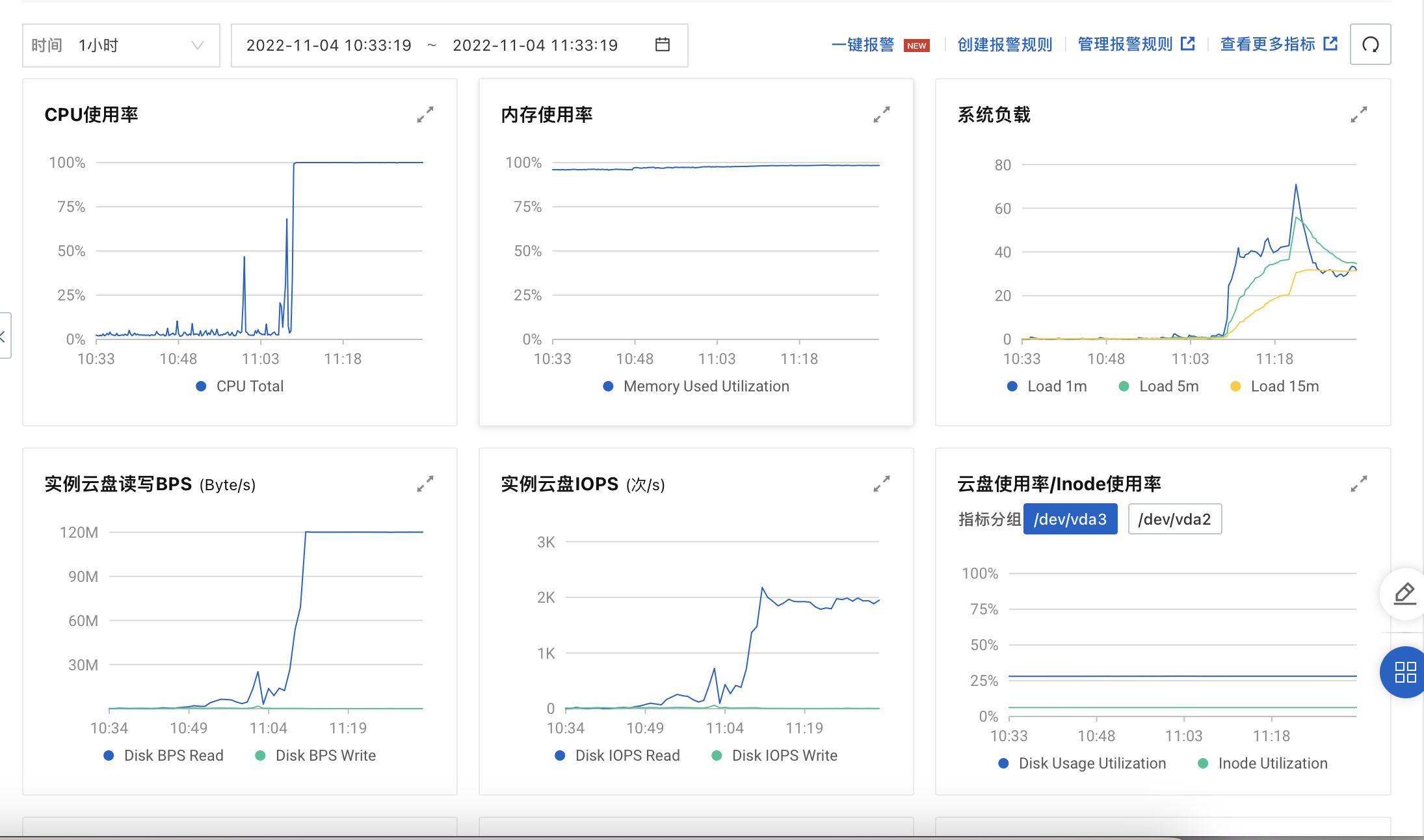Image resolution: width=1424 pixels, height=840 pixels.
Task: Open the calendar date picker icon
Action: pyautogui.click(x=663, y=45)
